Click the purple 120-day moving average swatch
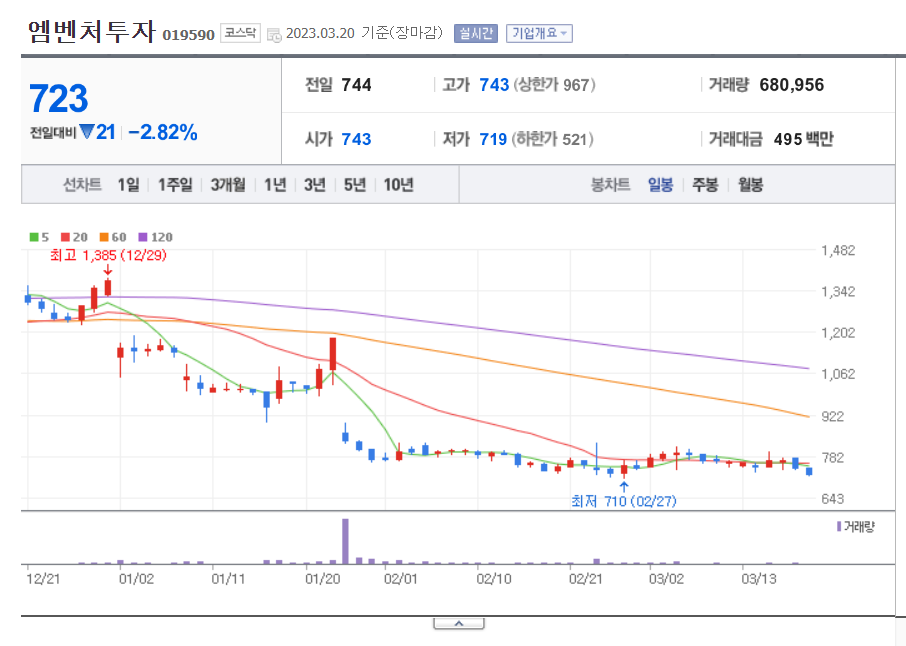The image size is (906, 646). 143,237
